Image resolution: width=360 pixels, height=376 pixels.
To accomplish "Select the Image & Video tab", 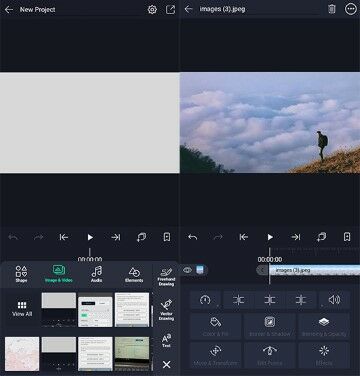I will point(59,274).
